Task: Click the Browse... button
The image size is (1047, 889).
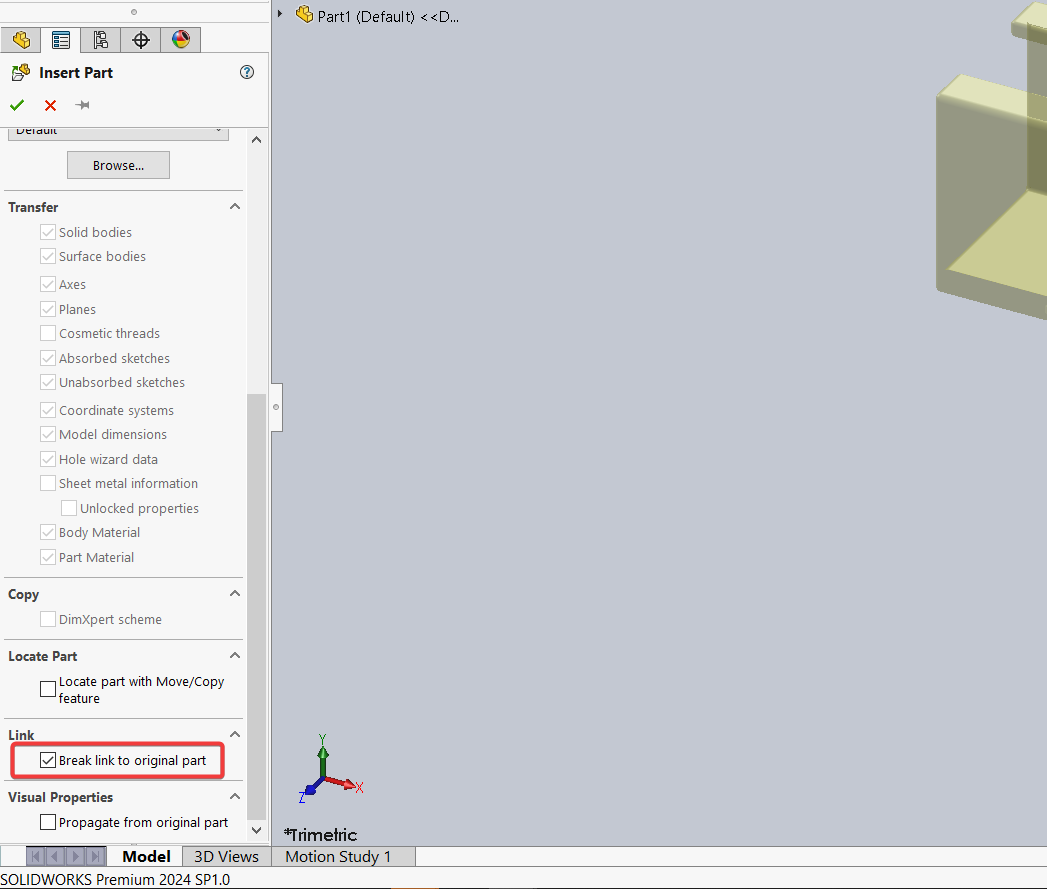Action: [x=118, y=165]
